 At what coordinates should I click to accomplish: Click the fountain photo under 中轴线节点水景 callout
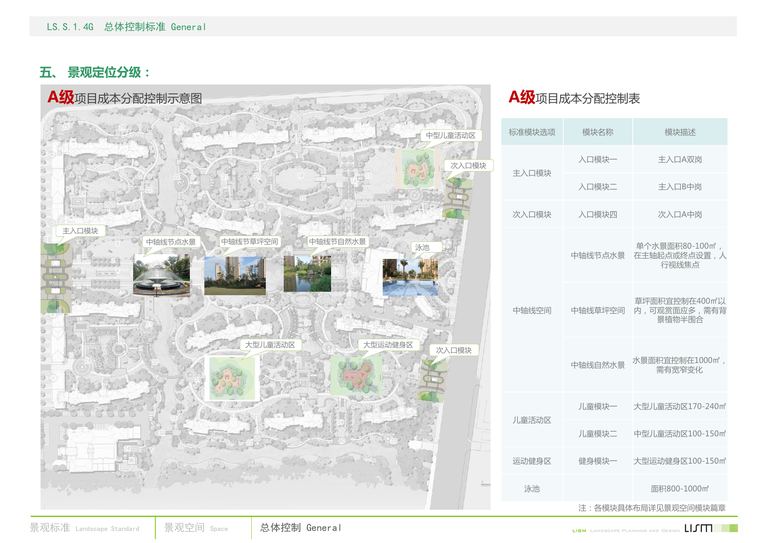[161, 275]
